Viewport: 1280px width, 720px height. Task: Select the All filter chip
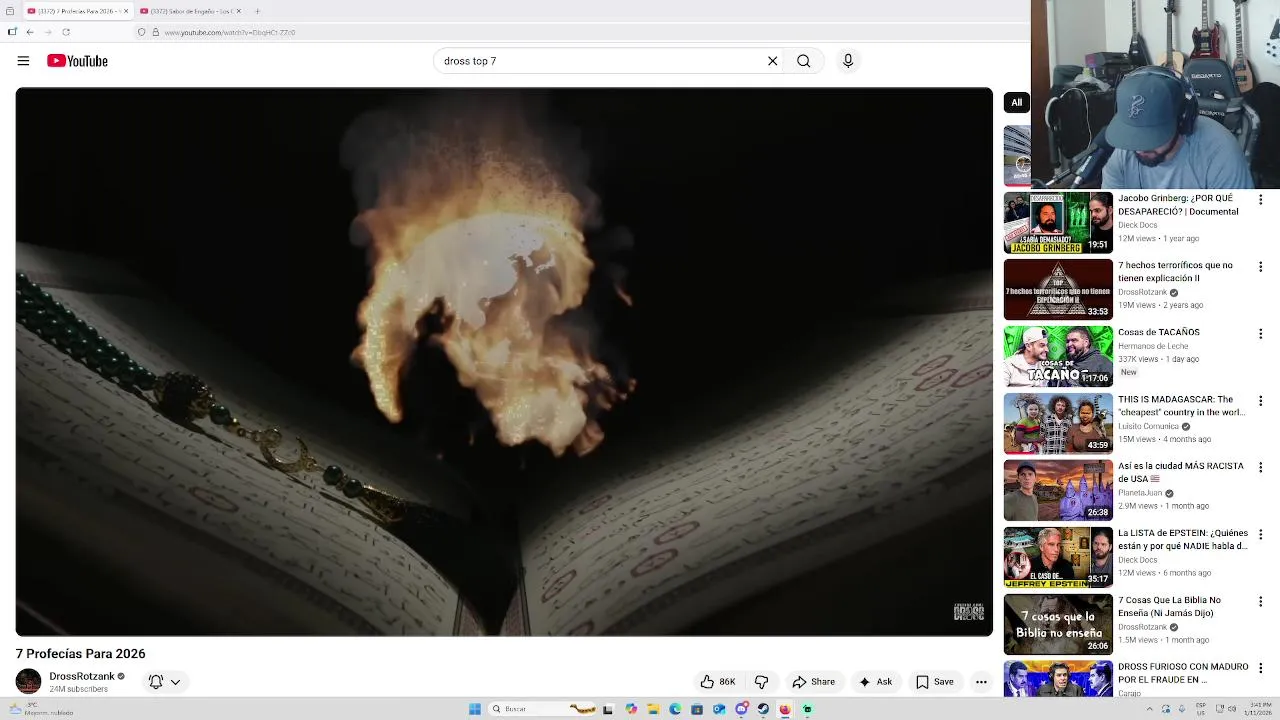[x=1016, y=102]
